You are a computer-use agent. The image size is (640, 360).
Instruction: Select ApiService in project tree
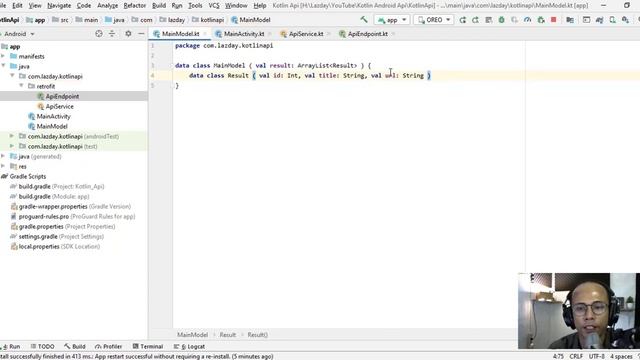click(60, 106)
